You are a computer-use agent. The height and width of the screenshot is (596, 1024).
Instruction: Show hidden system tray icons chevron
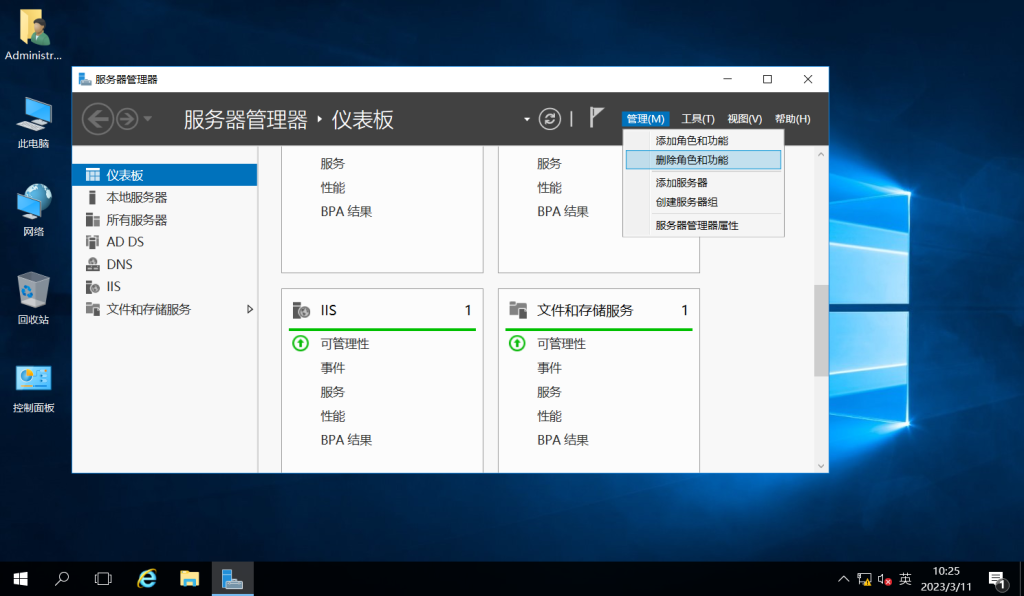point(843,579)
